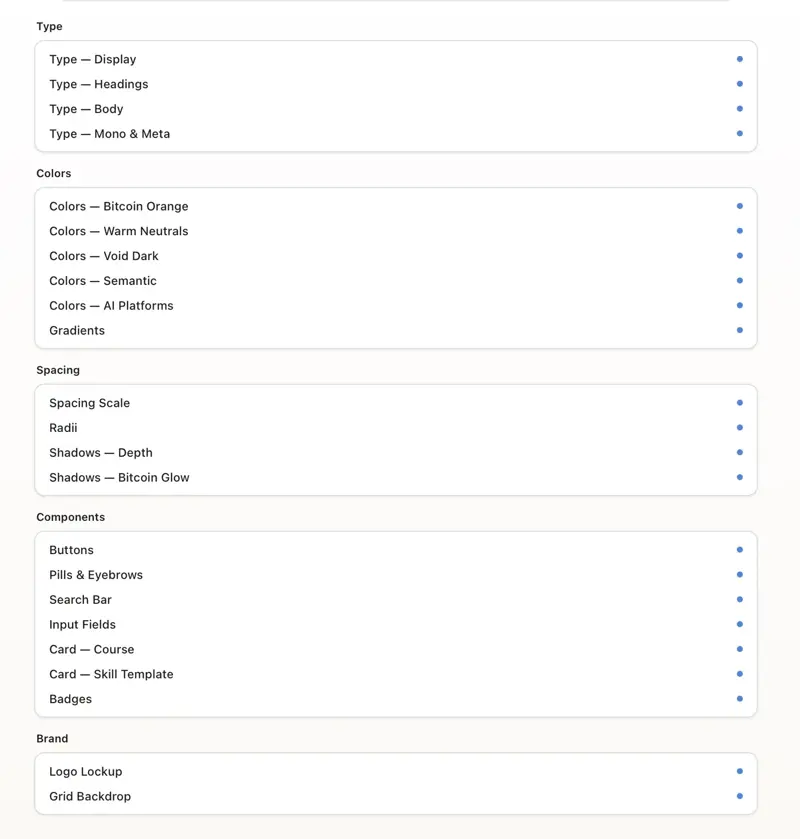Screen dimensions: 800x839
Task: Click the blue dot beside Radii
Action: (x=740, y=428)
